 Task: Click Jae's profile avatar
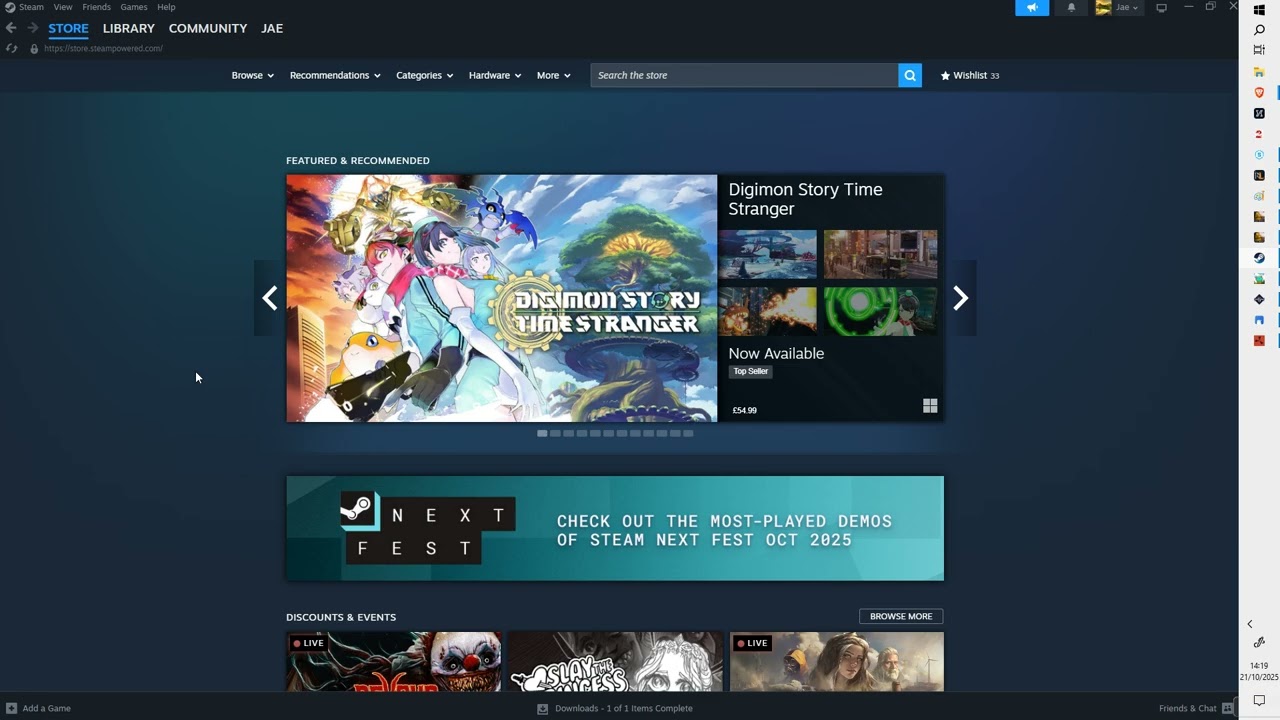pos(1103,7)
